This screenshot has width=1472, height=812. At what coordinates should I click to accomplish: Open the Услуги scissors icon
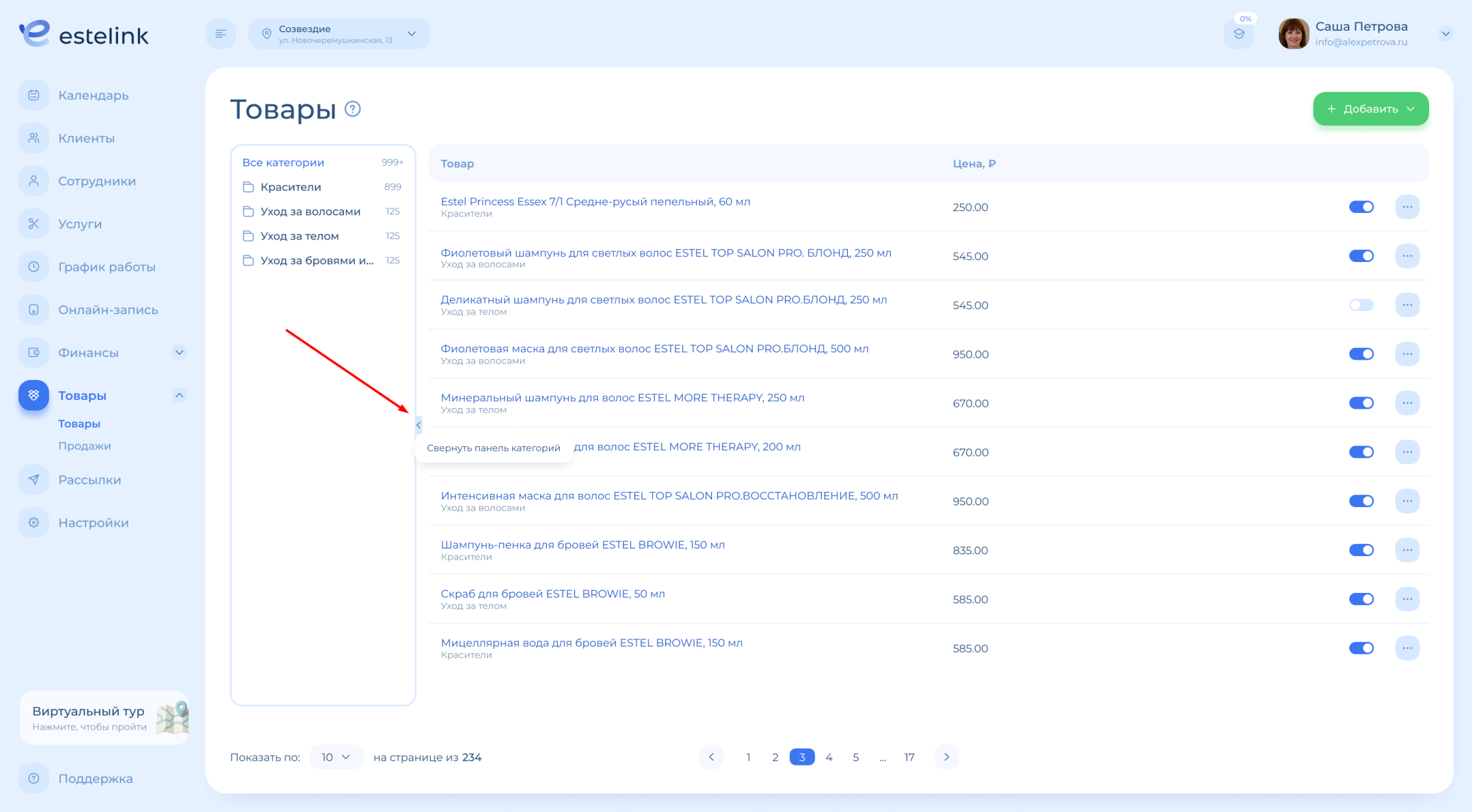coord(34,224)
